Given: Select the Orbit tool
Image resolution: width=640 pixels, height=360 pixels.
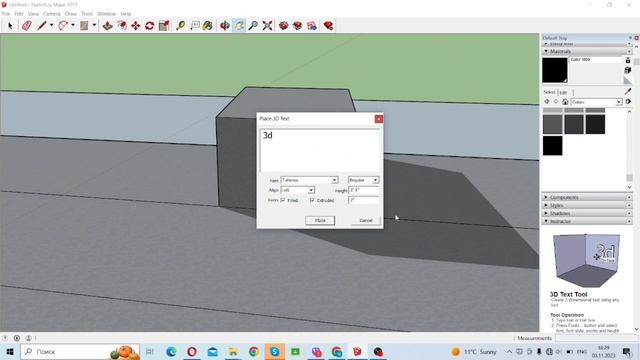Looking at the screenshot, I should click(224, 26).
